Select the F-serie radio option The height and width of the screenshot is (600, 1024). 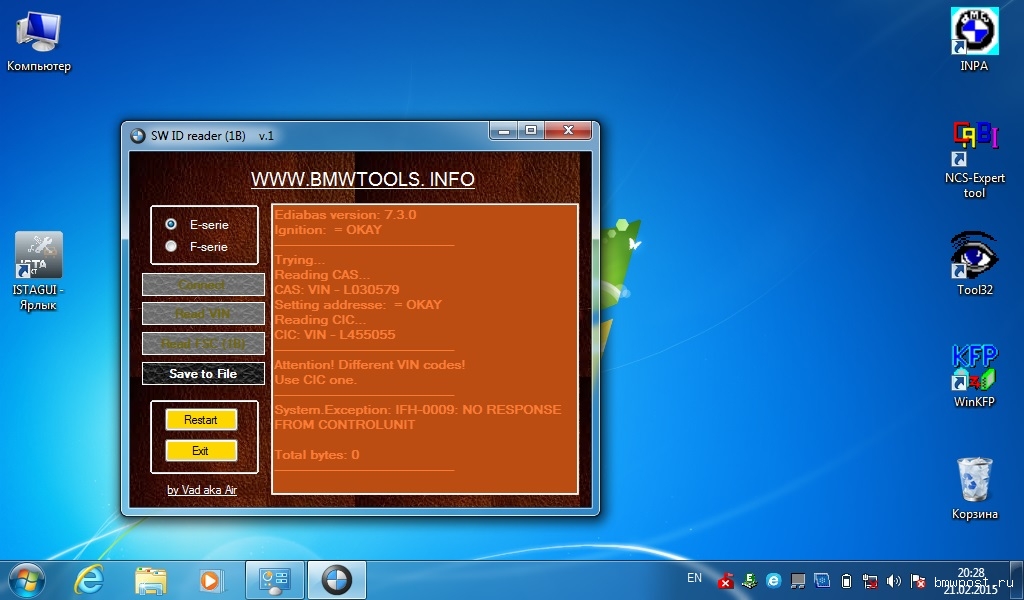coord(172,246)
